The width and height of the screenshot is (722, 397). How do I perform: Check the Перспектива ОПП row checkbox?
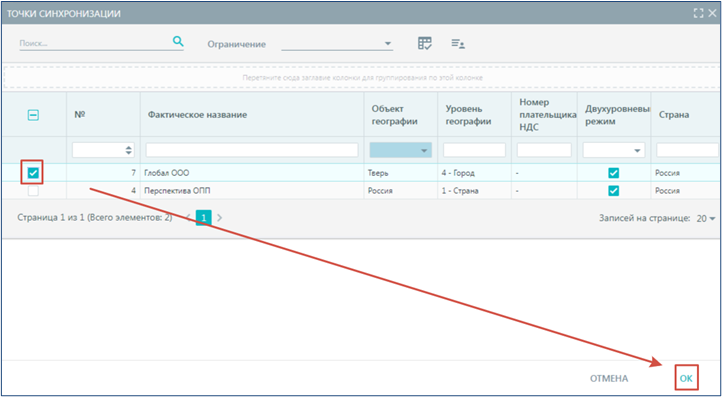coord(33,191)
